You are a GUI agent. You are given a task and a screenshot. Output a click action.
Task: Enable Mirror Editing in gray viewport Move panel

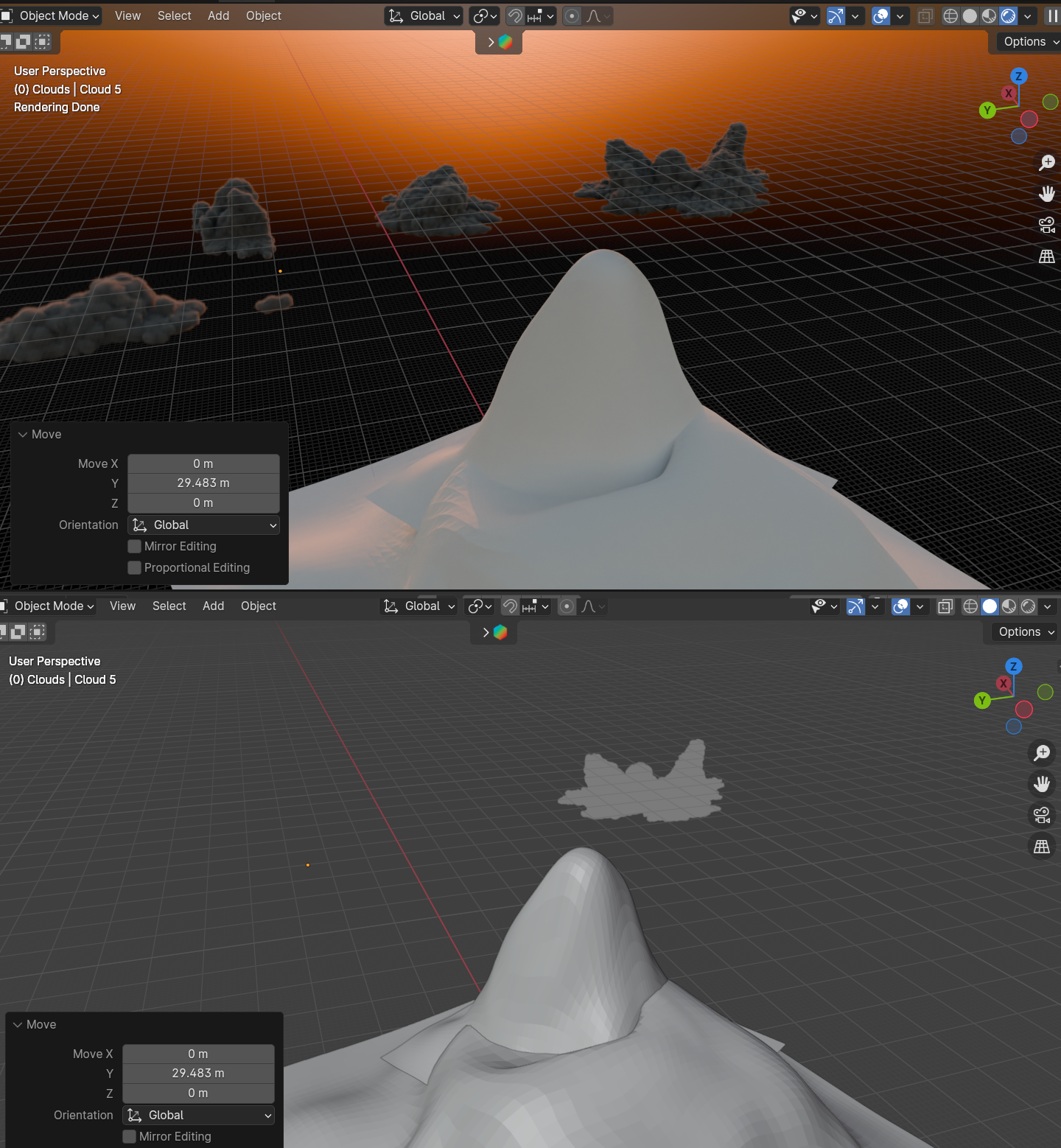tap(129, 1136)
